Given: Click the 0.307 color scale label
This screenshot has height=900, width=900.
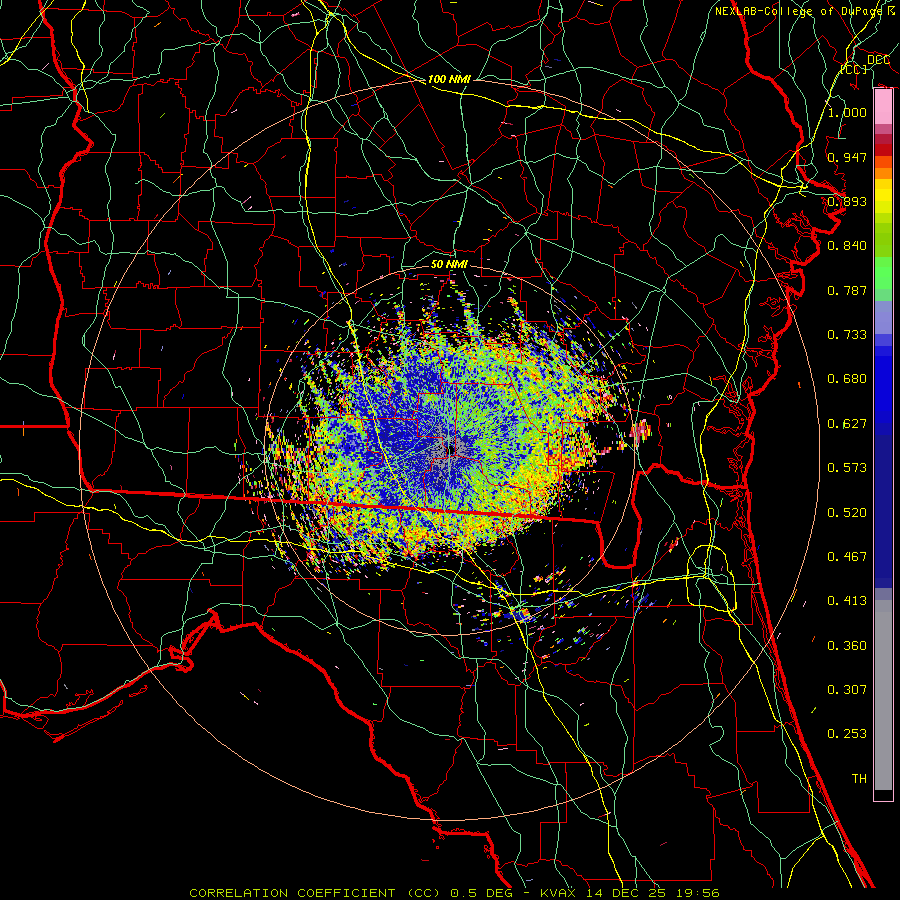Looking at the screenshot, I should pyautogui.click(x=847, y=689).
